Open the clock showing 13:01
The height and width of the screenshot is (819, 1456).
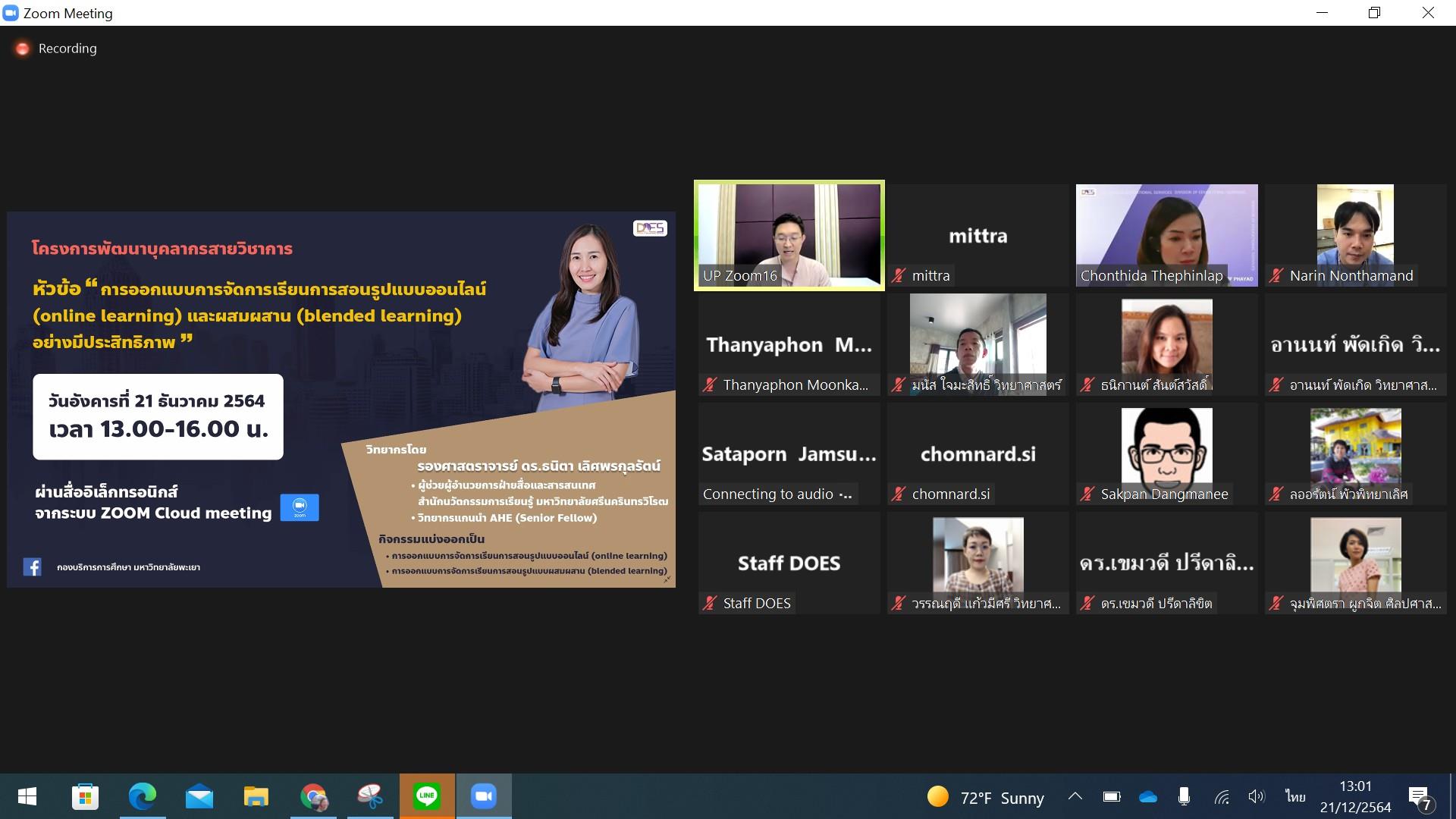coord(1355,796)
